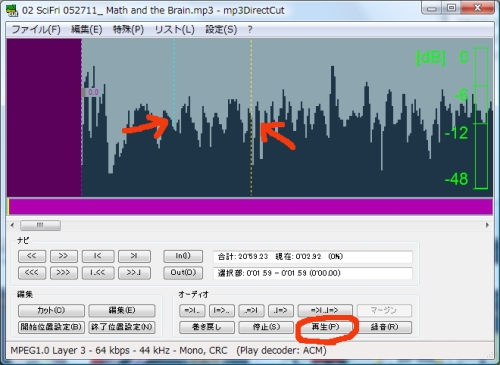
Task: Open the ? help menu
Action: coord(250,30)
